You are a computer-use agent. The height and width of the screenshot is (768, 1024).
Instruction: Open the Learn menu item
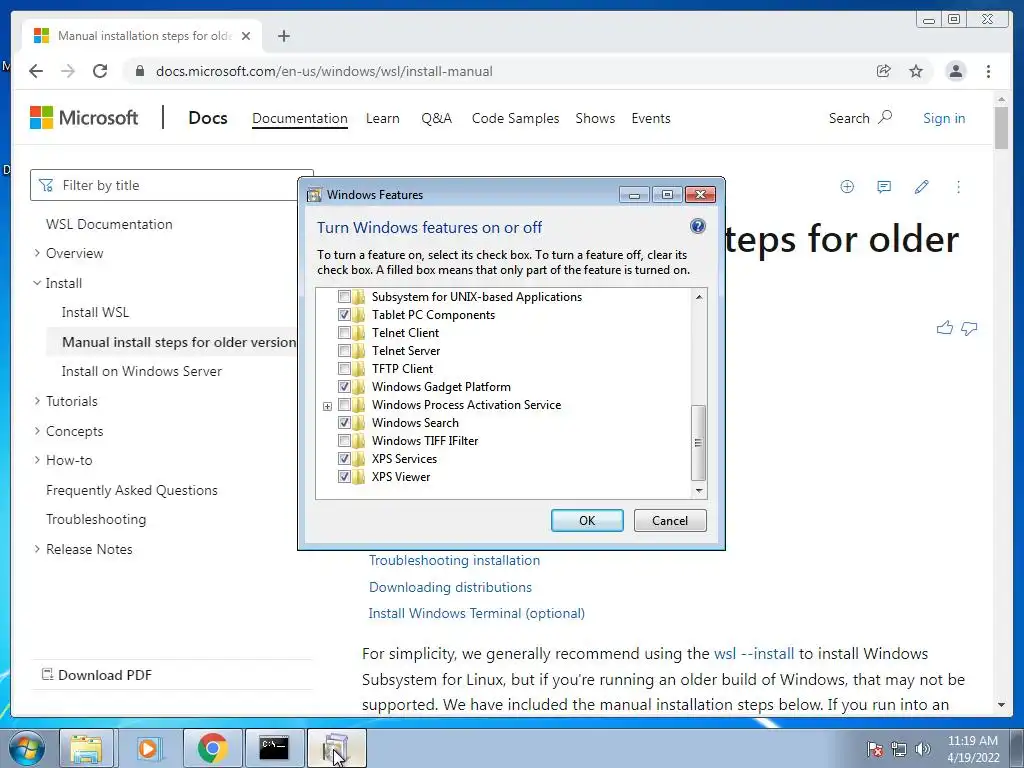pos(383,118)
